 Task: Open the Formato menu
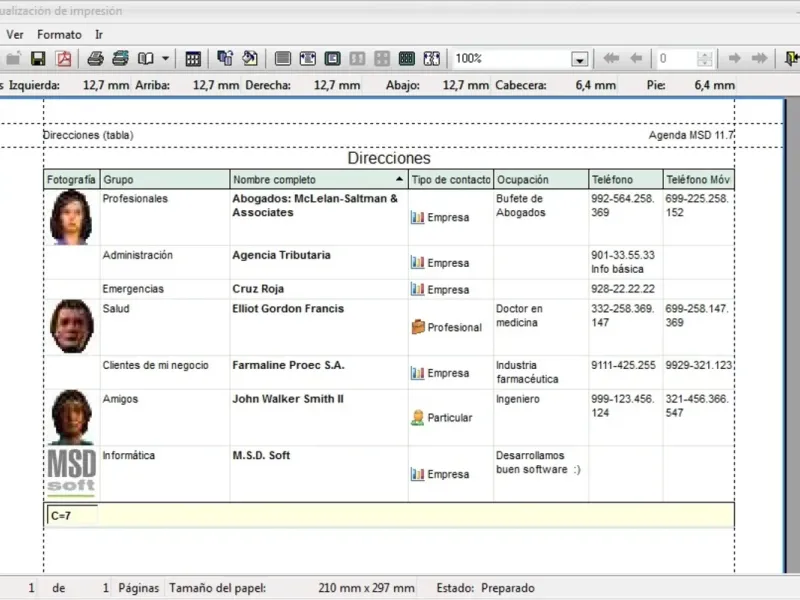point(59,34)
